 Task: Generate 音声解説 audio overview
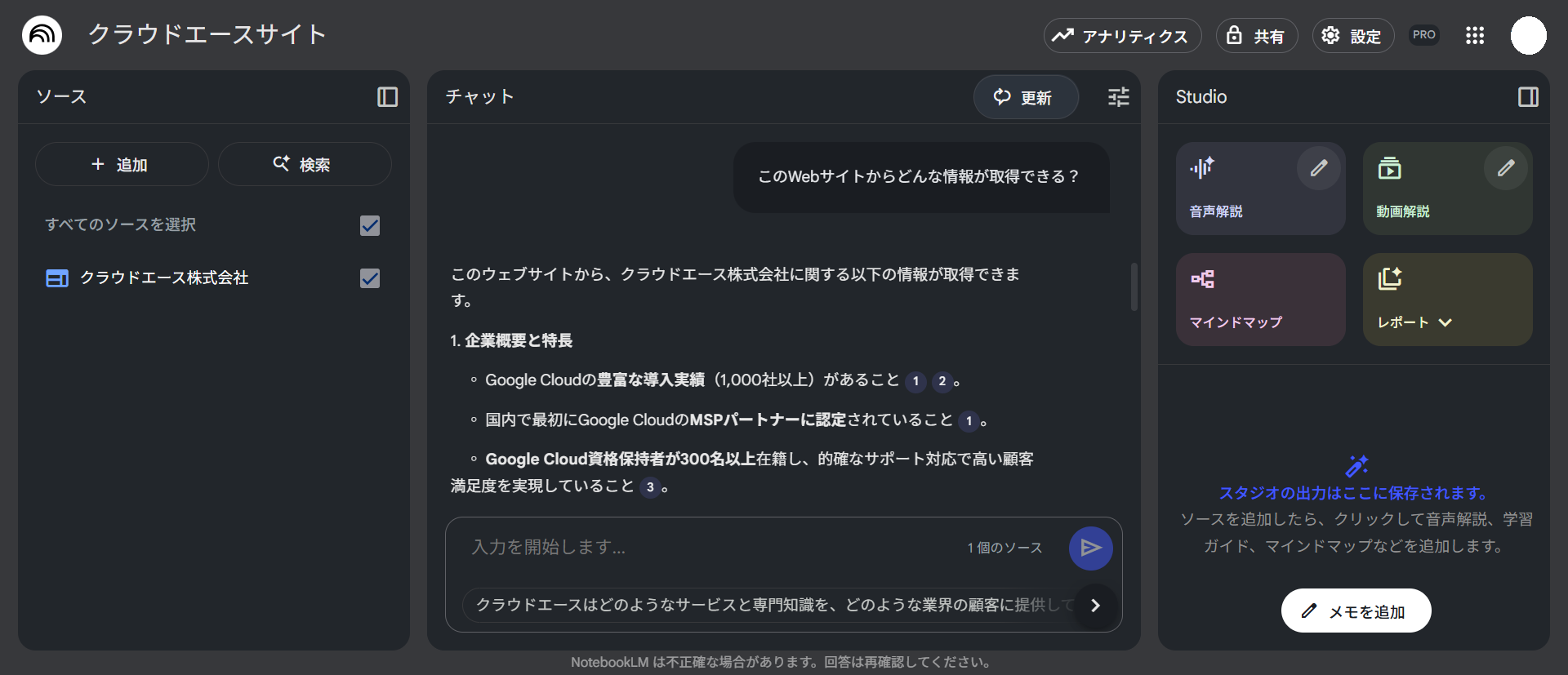1260,189
